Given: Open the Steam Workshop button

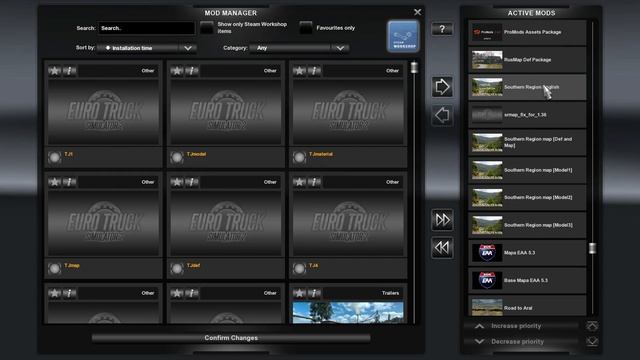Looking at the screenshot, I should (x=403, y=36).
